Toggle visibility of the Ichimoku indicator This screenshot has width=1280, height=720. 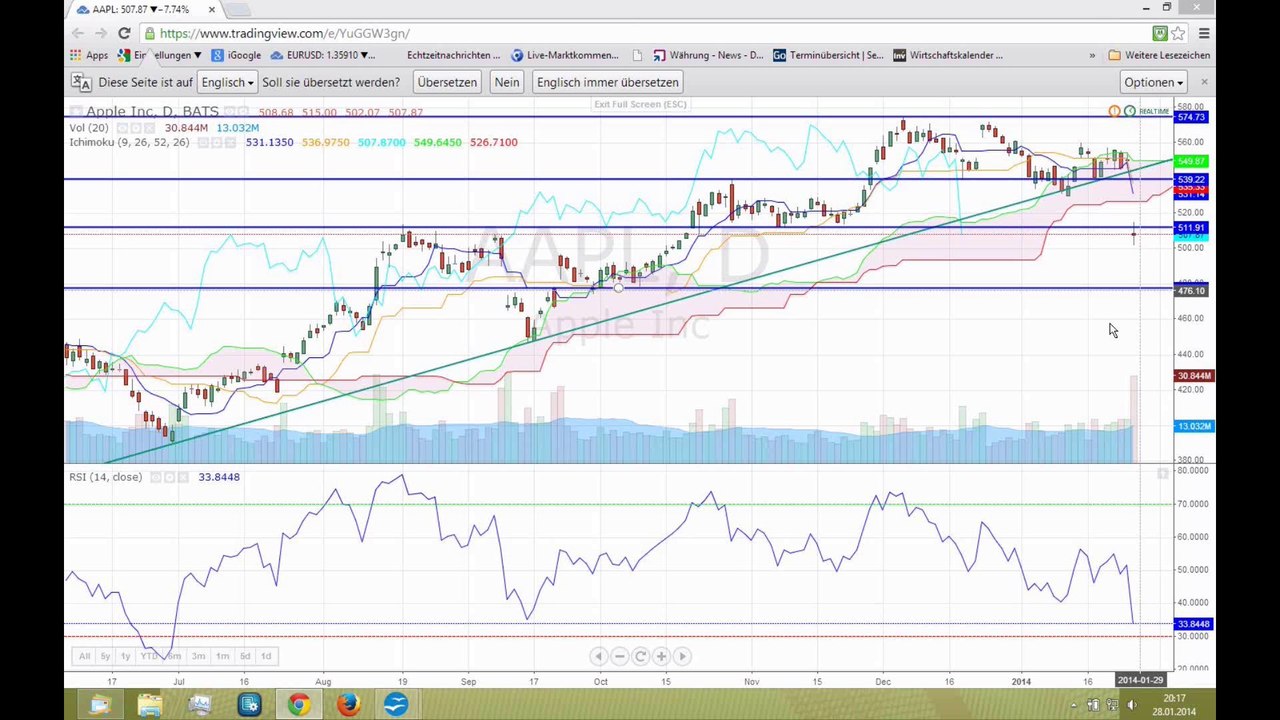click(203, 142)
